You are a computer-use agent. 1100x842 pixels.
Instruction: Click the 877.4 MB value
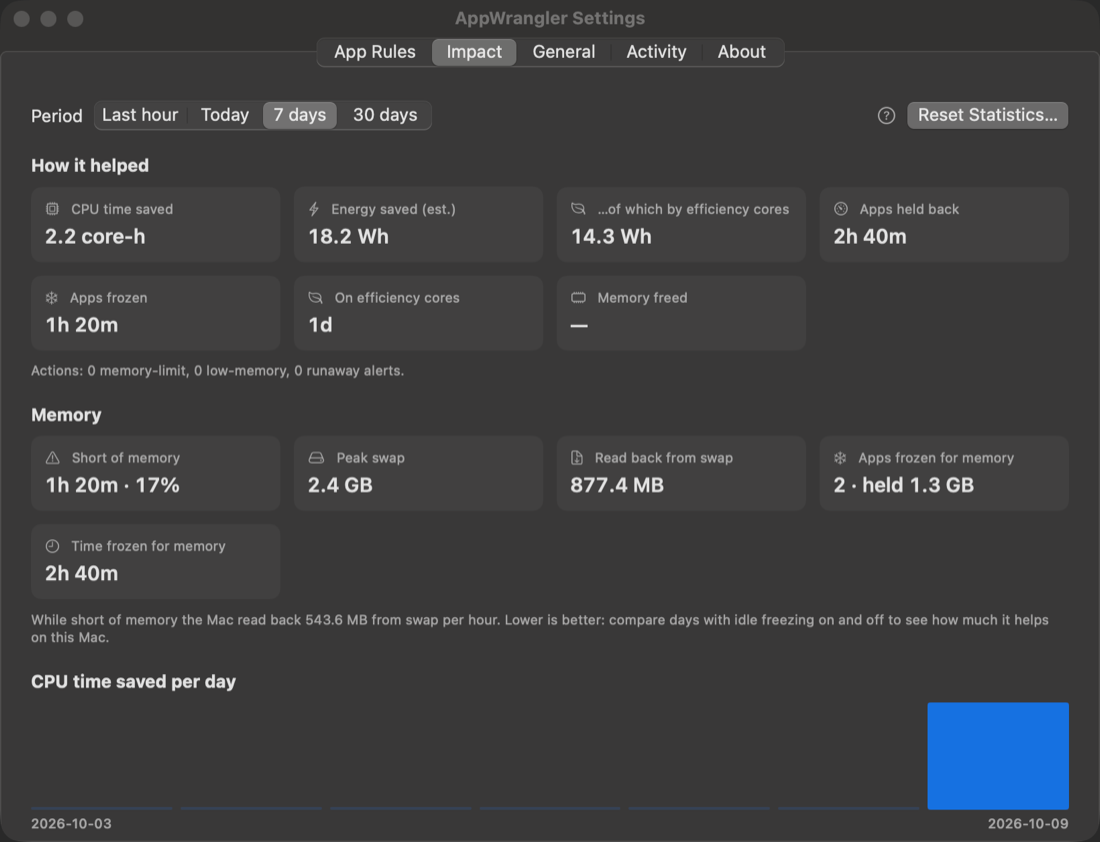click(617, 485)
